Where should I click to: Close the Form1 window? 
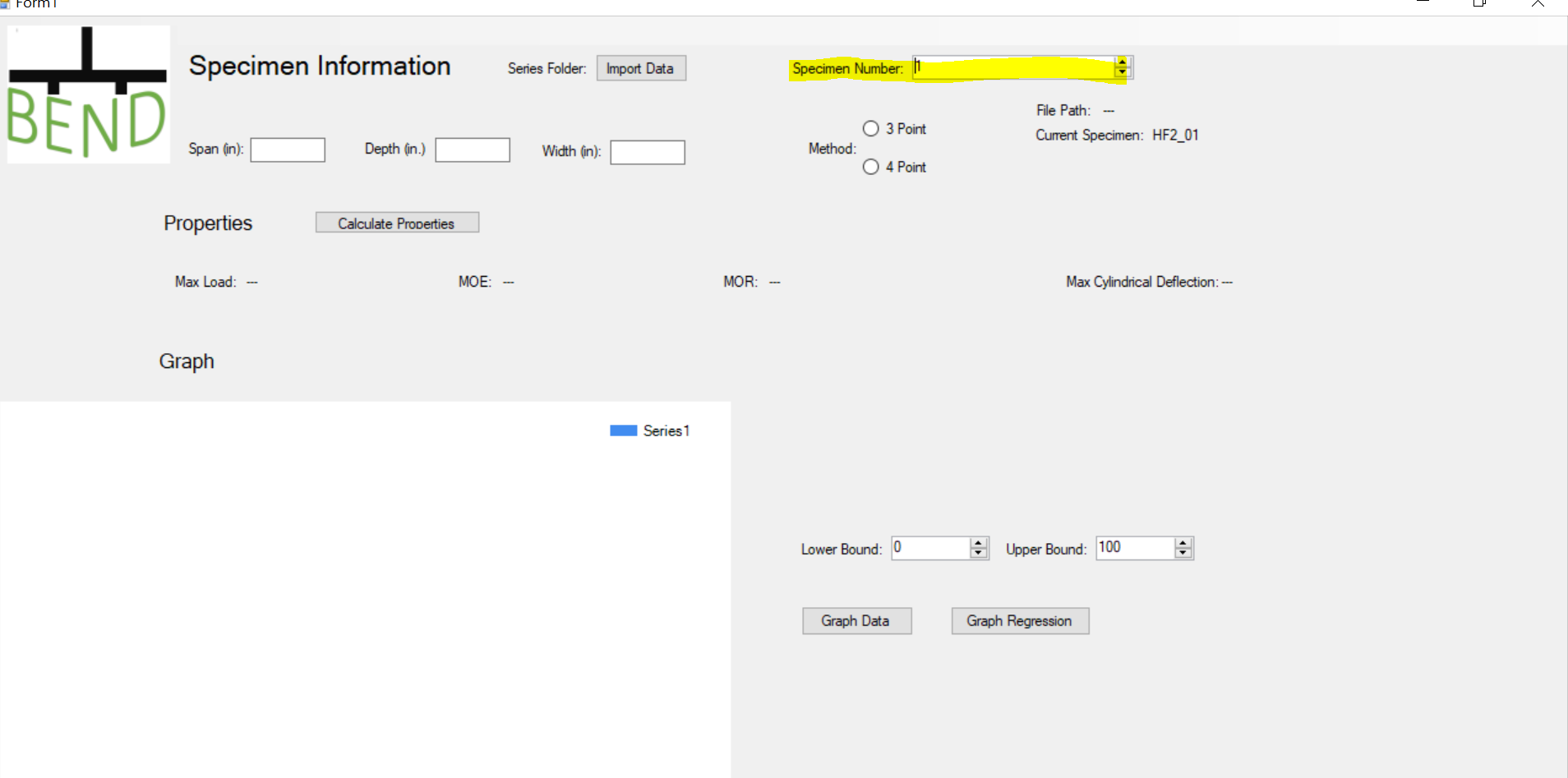(x=1538, y=4)
